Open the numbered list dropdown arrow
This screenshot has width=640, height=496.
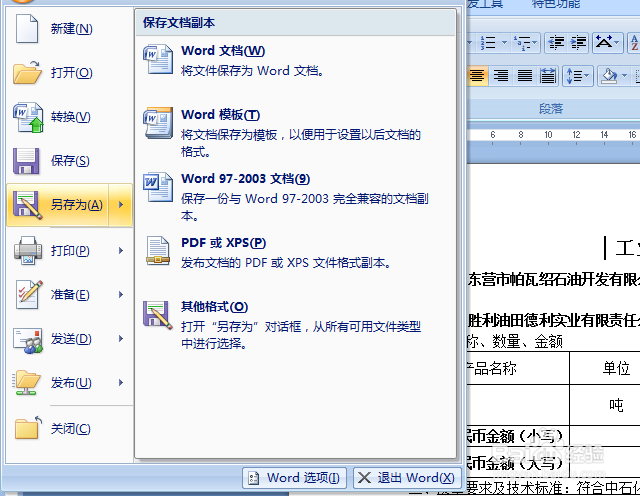coord(504,42)
